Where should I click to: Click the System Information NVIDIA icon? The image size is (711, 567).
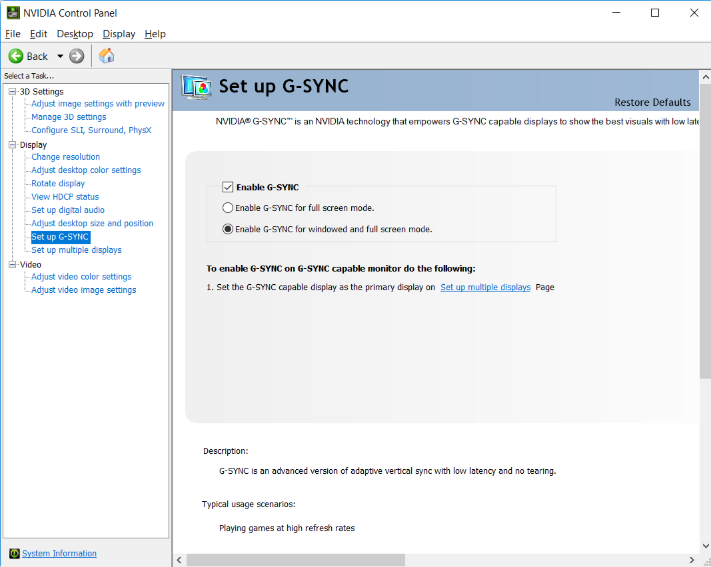coord(15,553)
